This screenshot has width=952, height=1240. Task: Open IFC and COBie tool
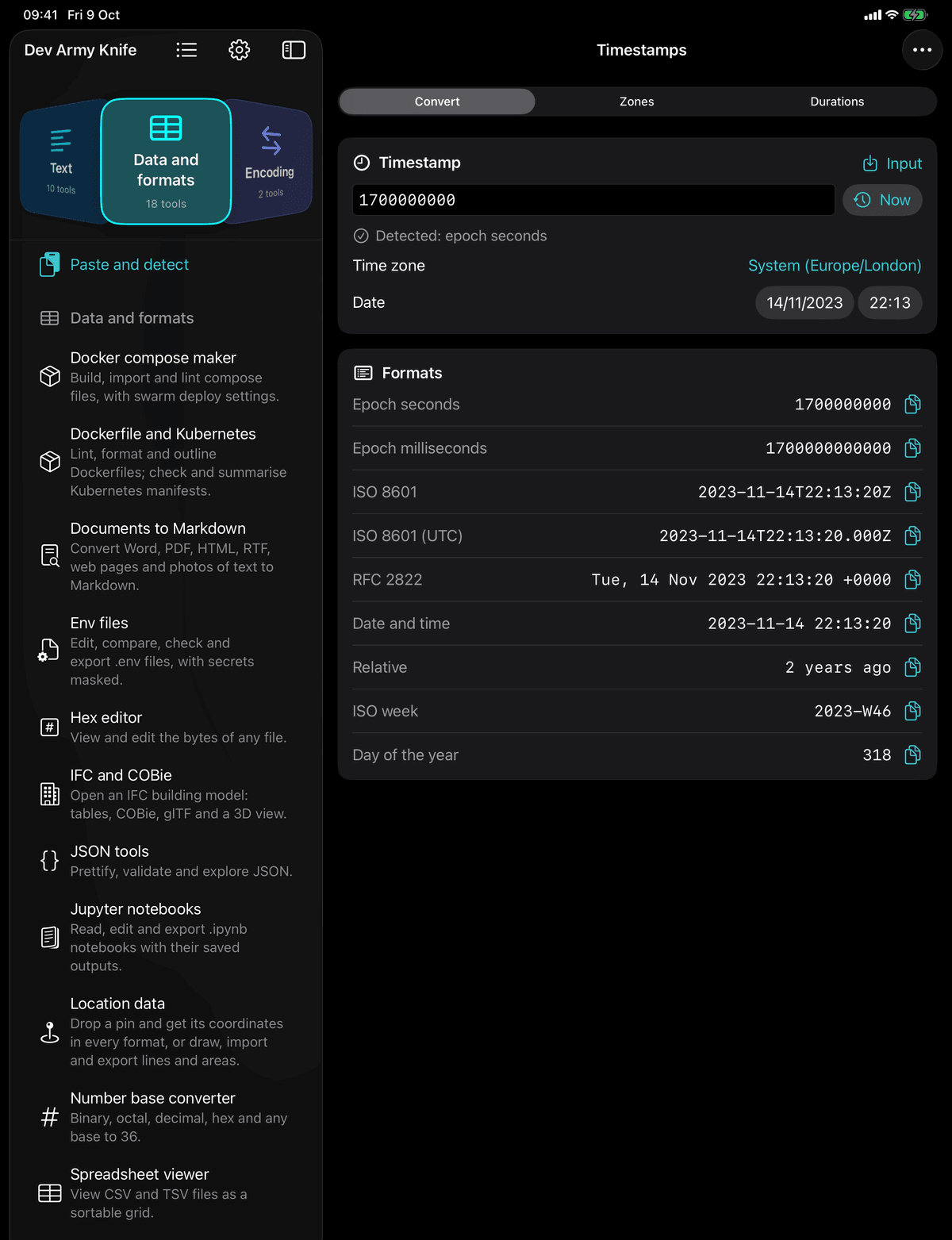click(x=166, y=793)
